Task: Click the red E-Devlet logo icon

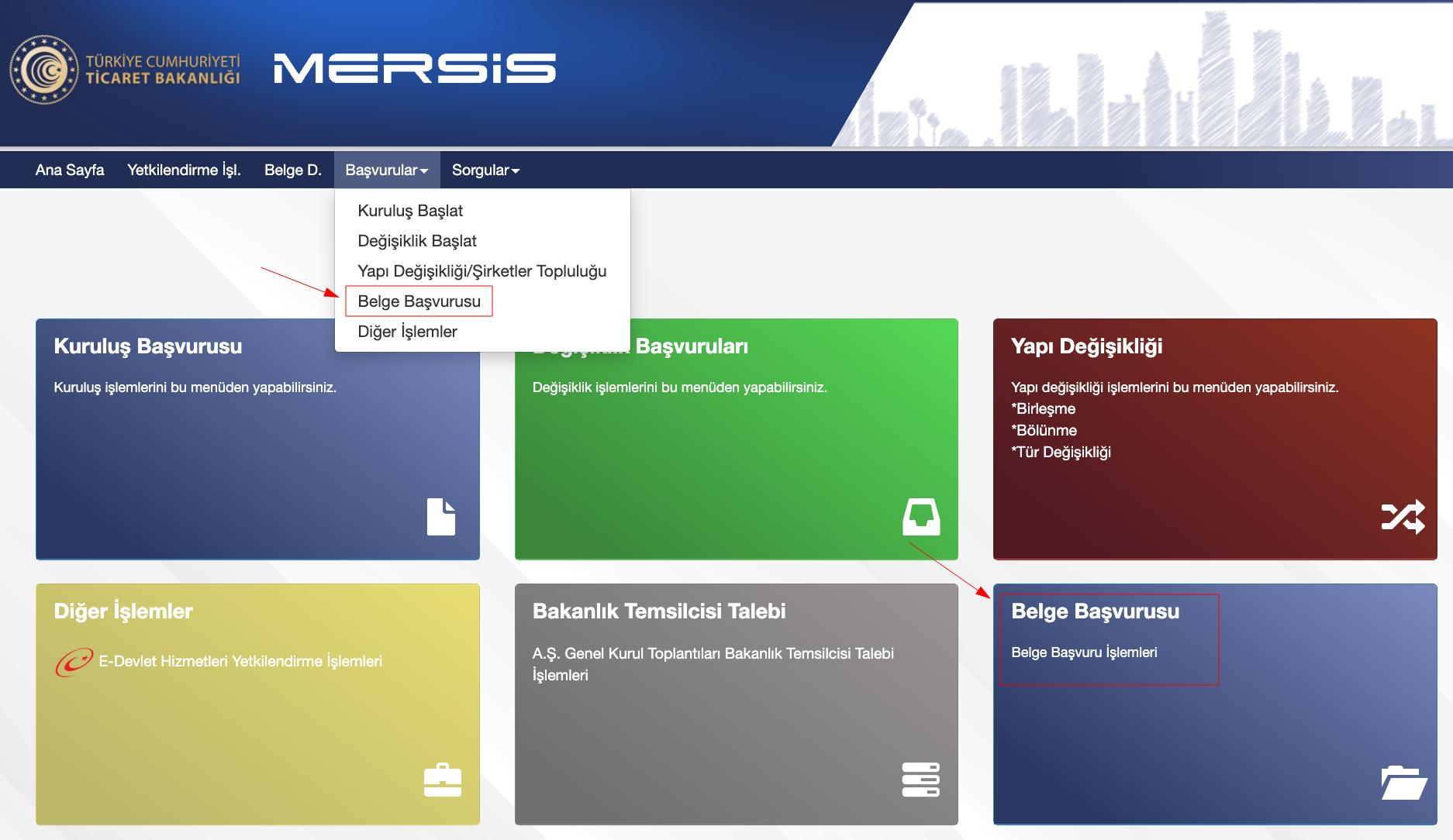Action: click(74, 662)
